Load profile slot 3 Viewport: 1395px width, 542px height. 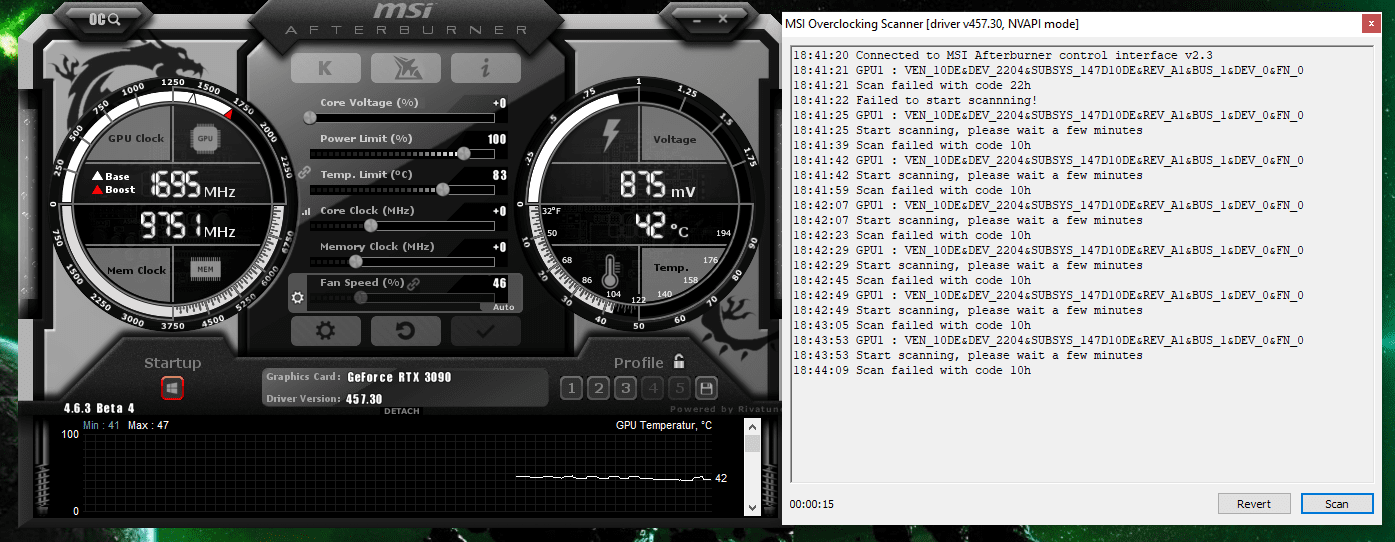[625, 388]
